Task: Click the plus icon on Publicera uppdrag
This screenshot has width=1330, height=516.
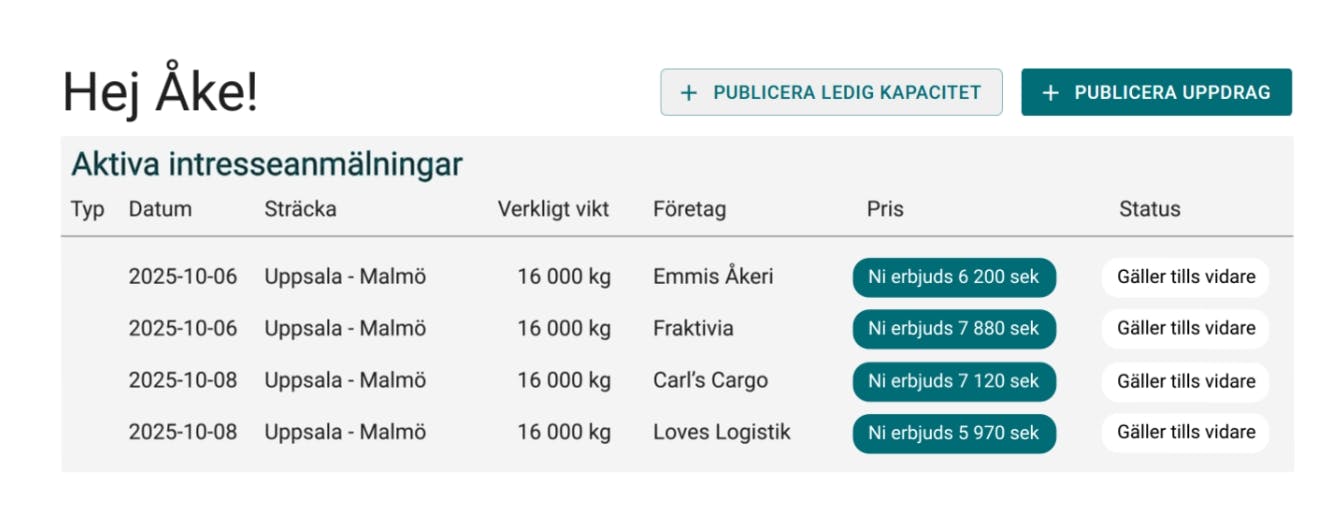Action: click(x=1050, y=93)
